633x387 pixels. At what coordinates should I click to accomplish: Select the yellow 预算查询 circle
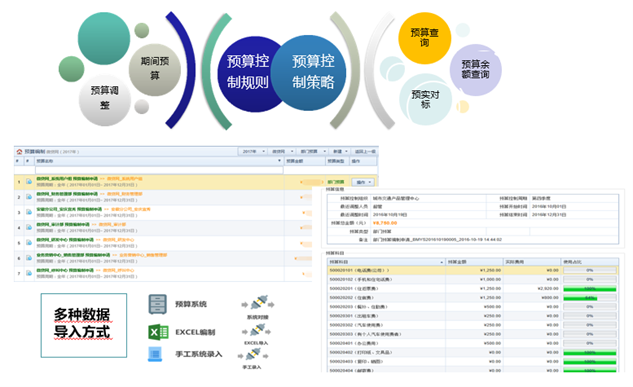point(424,38)
